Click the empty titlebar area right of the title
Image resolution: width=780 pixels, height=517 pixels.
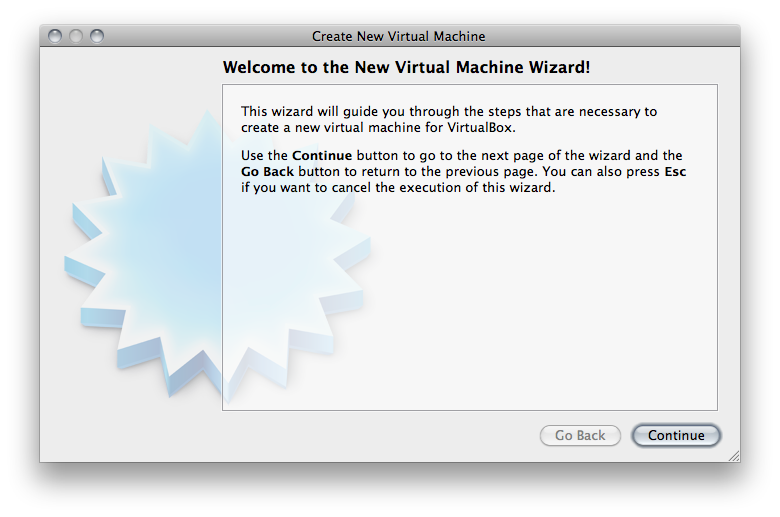point(610,36)
